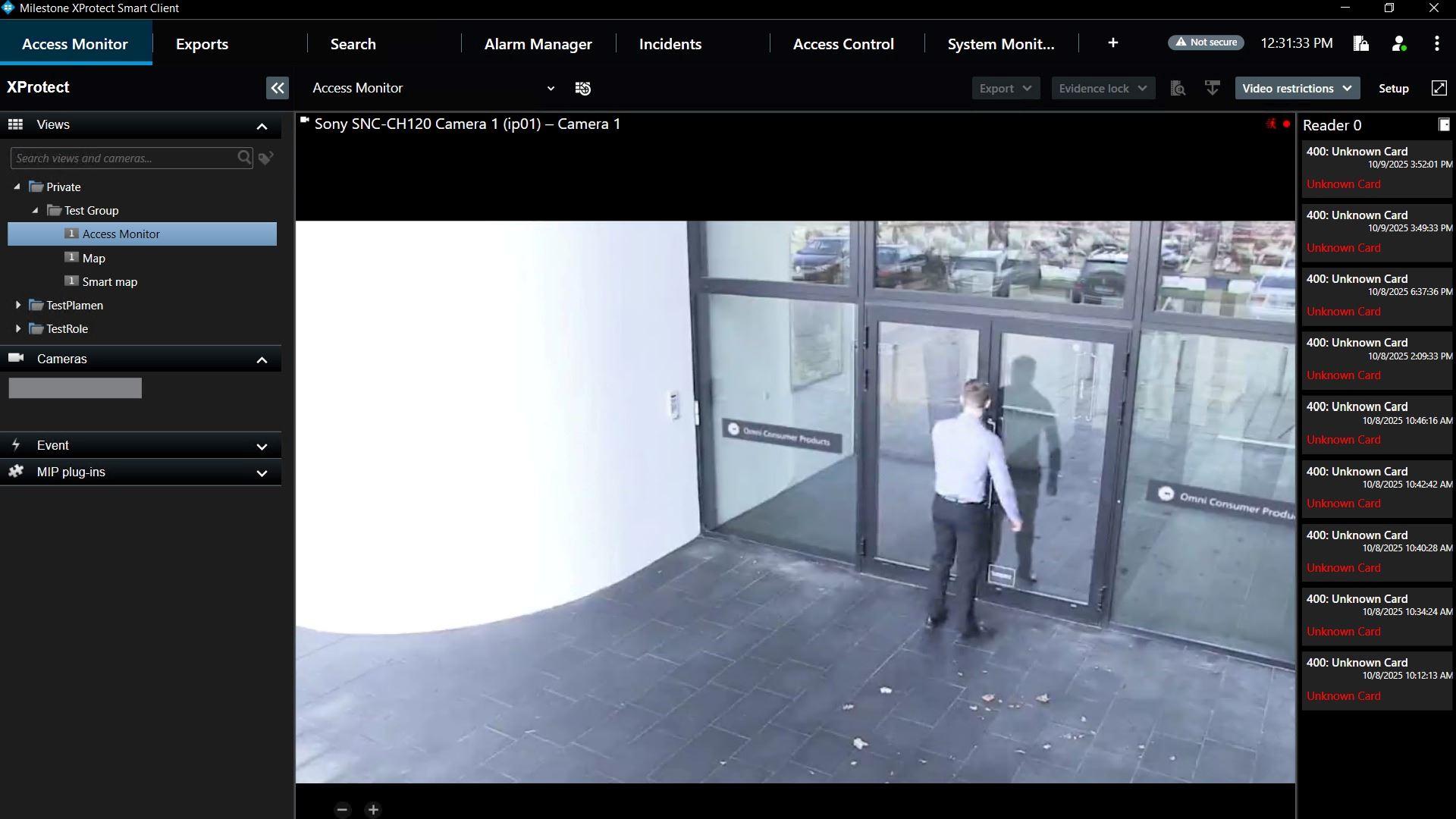Click the reload view icon
Viewport: 1456px width, 819px height.
[582, 89]
